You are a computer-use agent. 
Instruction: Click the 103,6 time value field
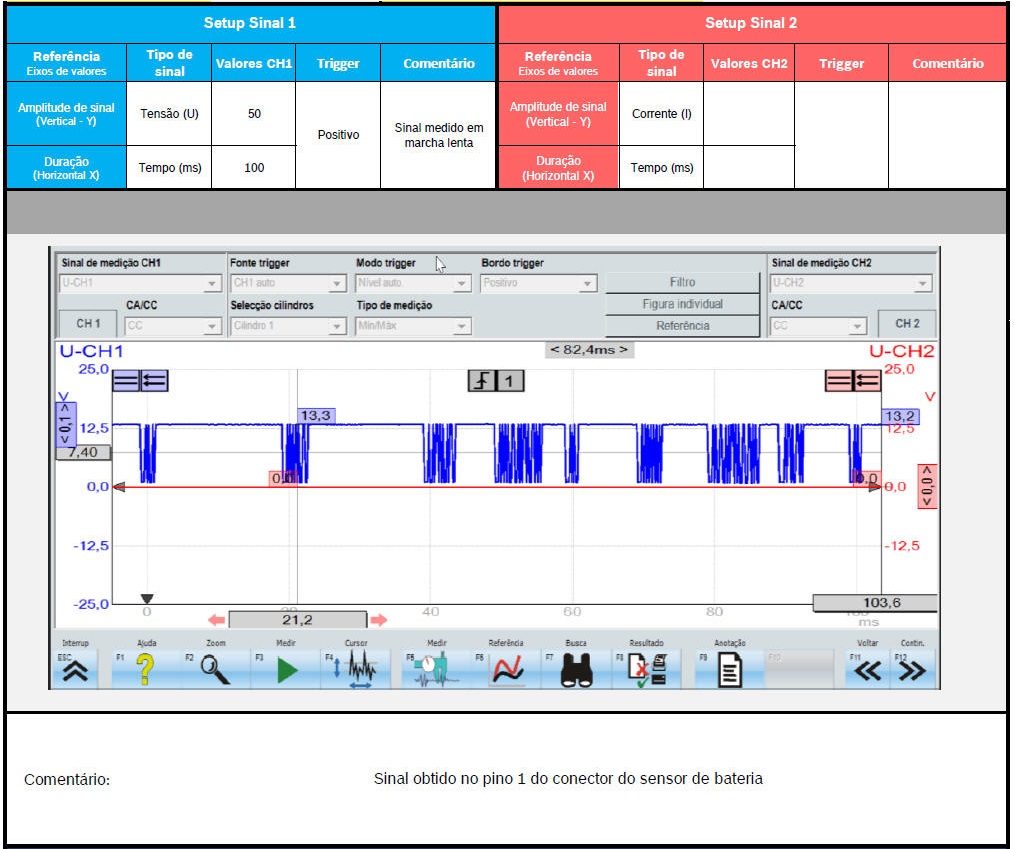coord(874,603)
